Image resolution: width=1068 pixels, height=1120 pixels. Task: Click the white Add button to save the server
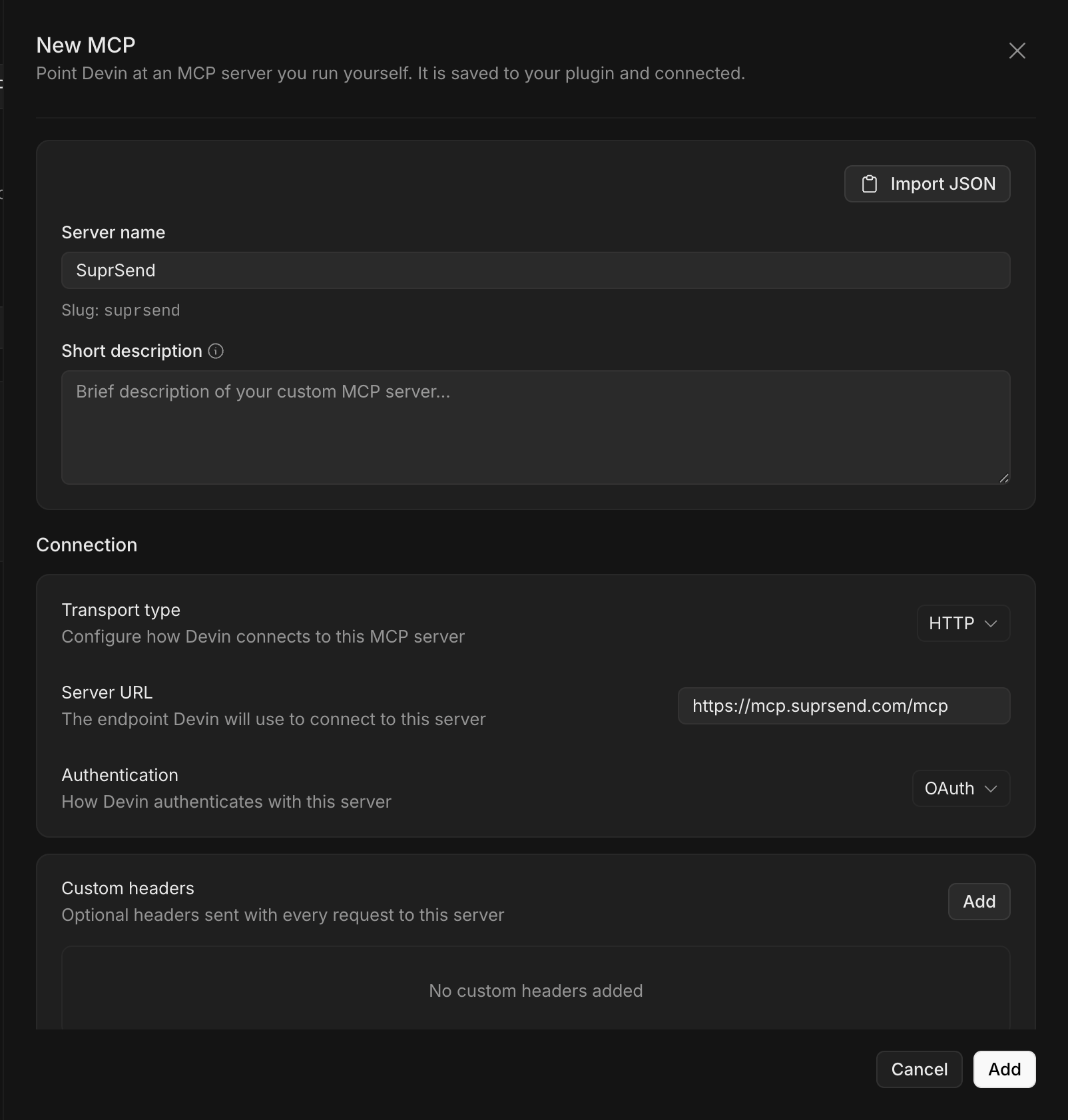(x=1004, y=1069)
